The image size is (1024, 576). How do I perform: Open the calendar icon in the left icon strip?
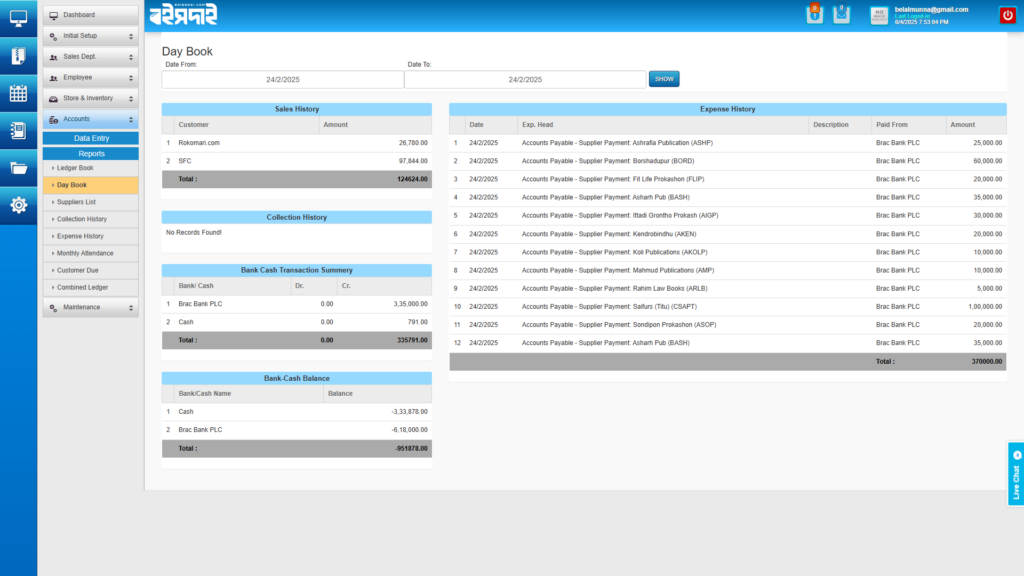[x=18, y=93]
